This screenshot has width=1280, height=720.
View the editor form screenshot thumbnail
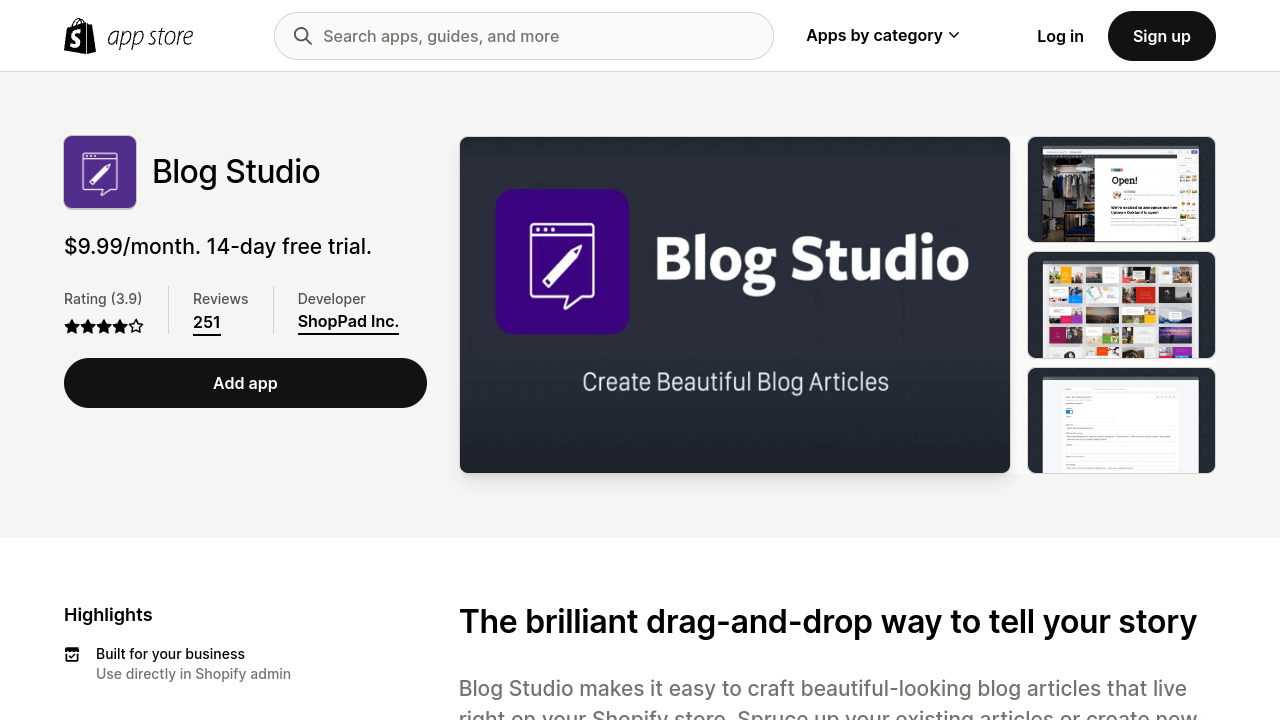(1121, 420)
